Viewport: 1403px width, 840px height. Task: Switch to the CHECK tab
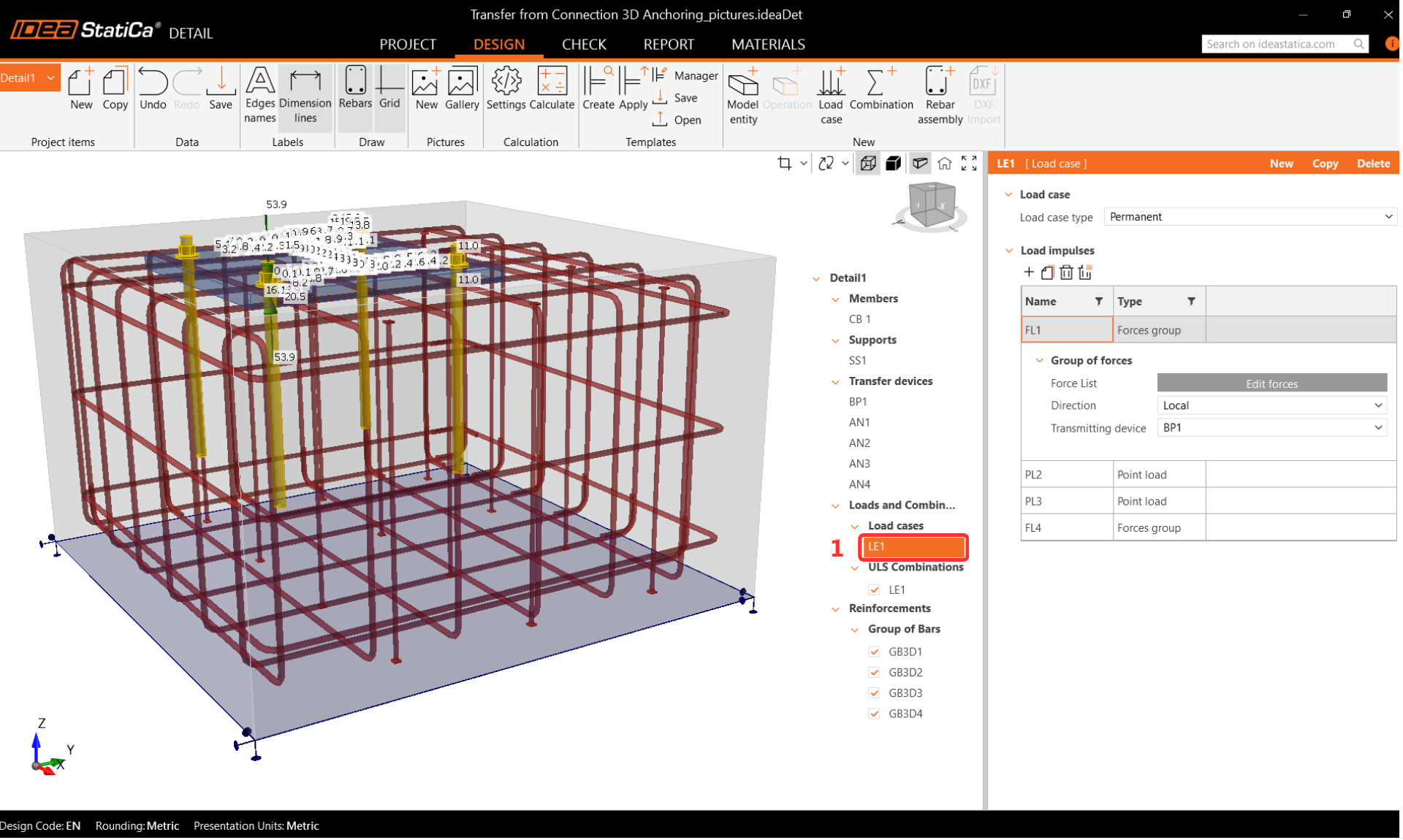(x=584, y=44)
